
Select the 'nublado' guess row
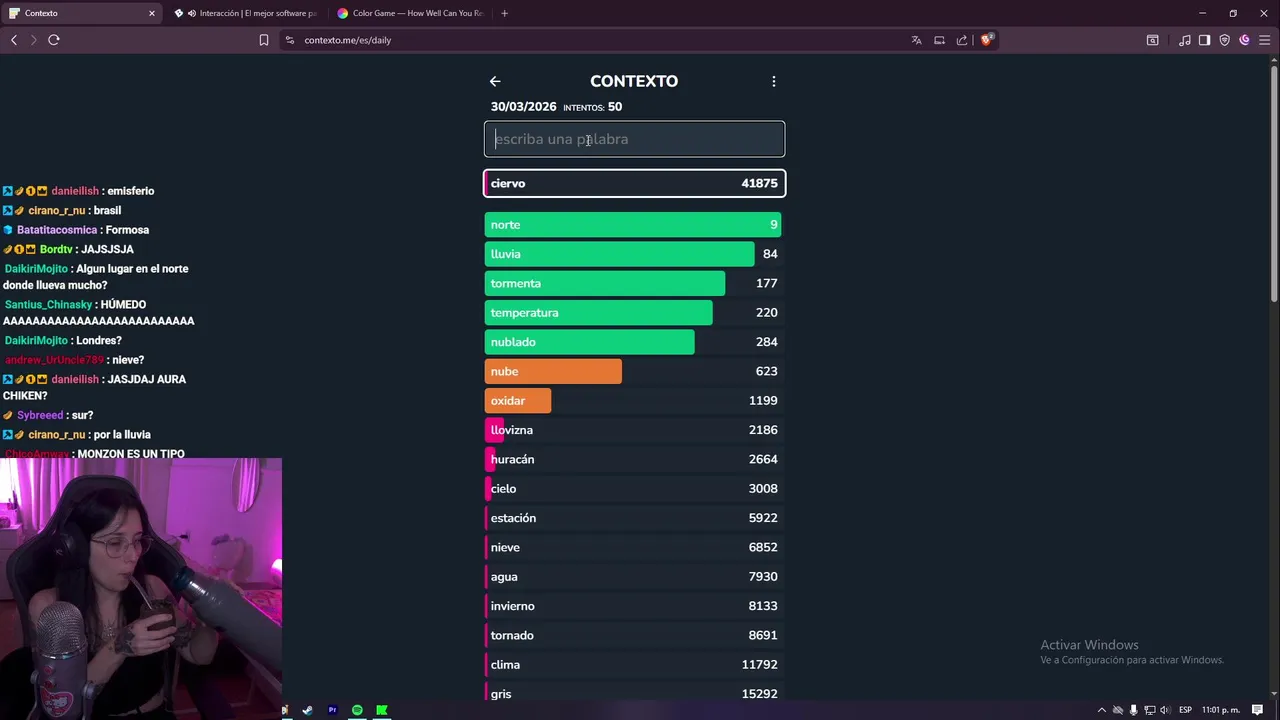[x=634, y=342]
